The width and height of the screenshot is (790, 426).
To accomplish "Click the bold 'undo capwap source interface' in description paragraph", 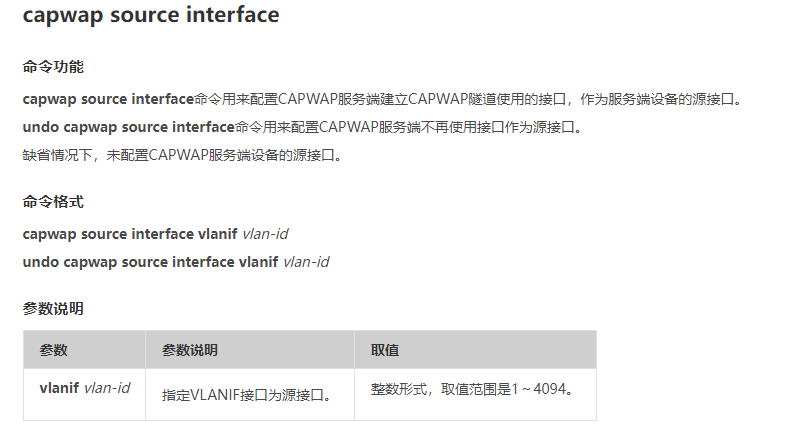I will point(128,127).
